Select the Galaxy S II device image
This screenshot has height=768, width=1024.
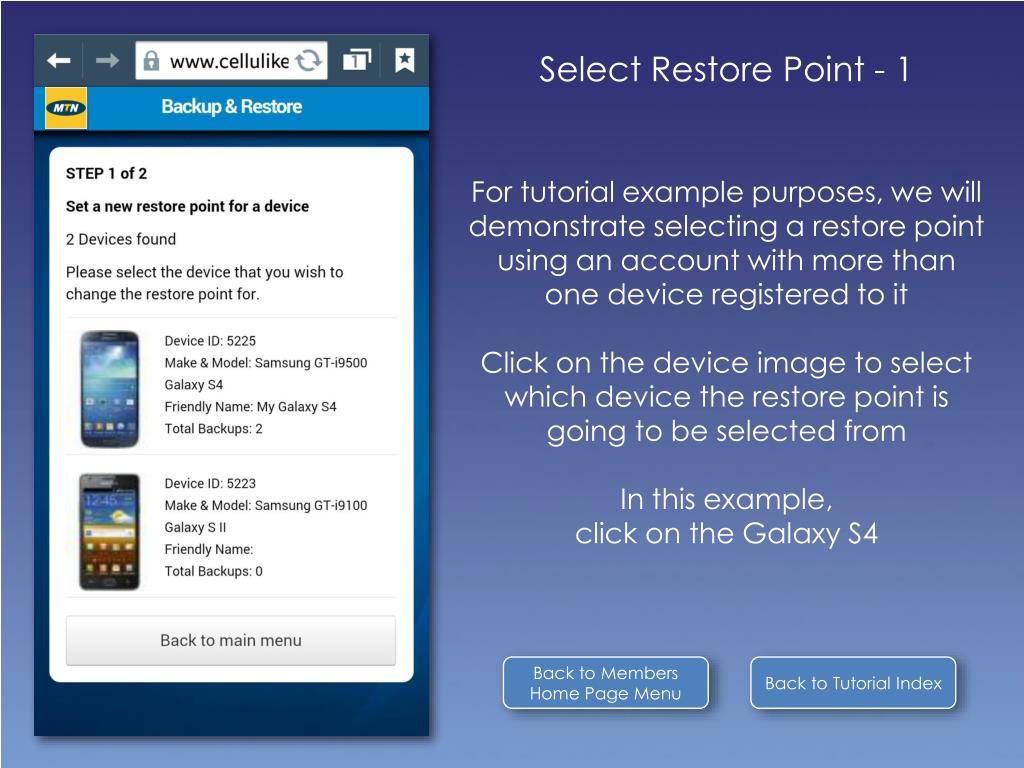109,532
